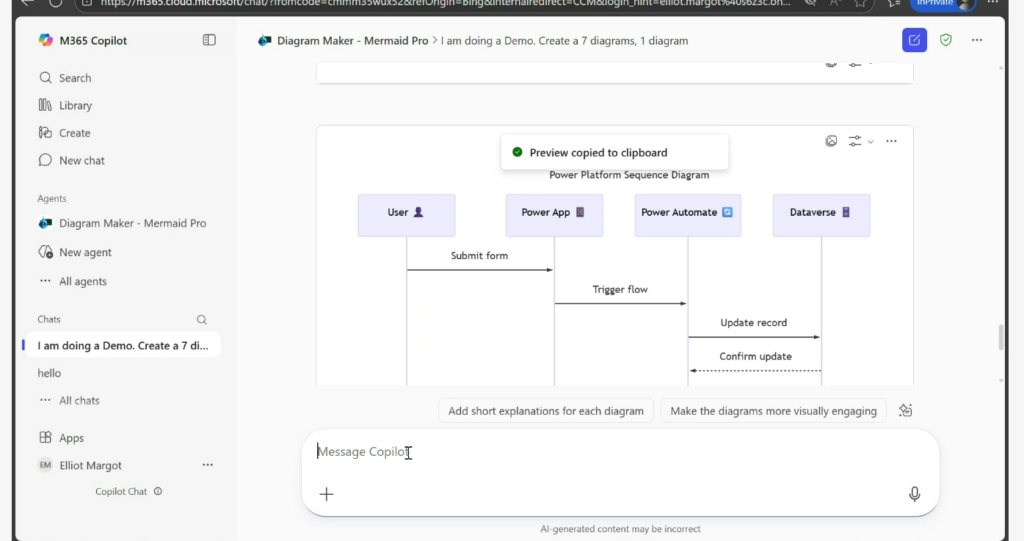The image size is (1024, 541).
Task: Open the 'hello' chat from the chat list
Action: (50, 373)
